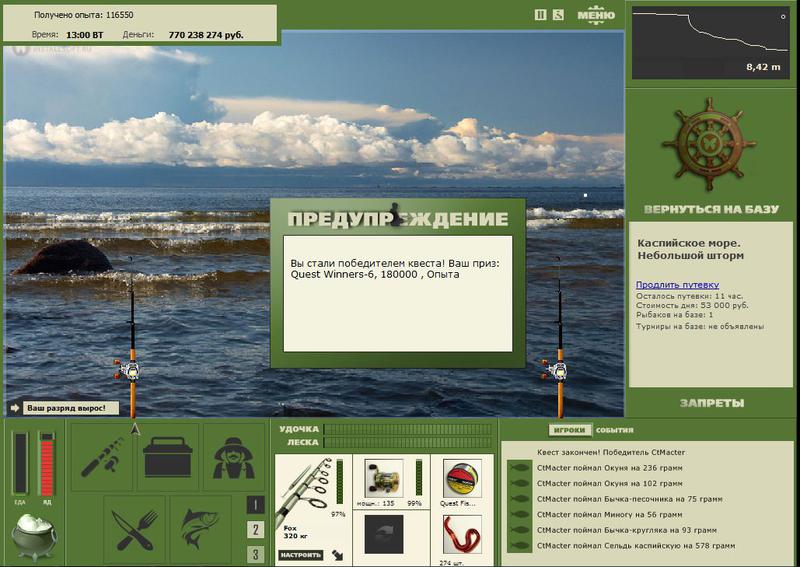The height and width of the screenshot is (567, 800).
Task: Click the S icon next to pause
Action: pyautogui.click(x=558, y=15)
